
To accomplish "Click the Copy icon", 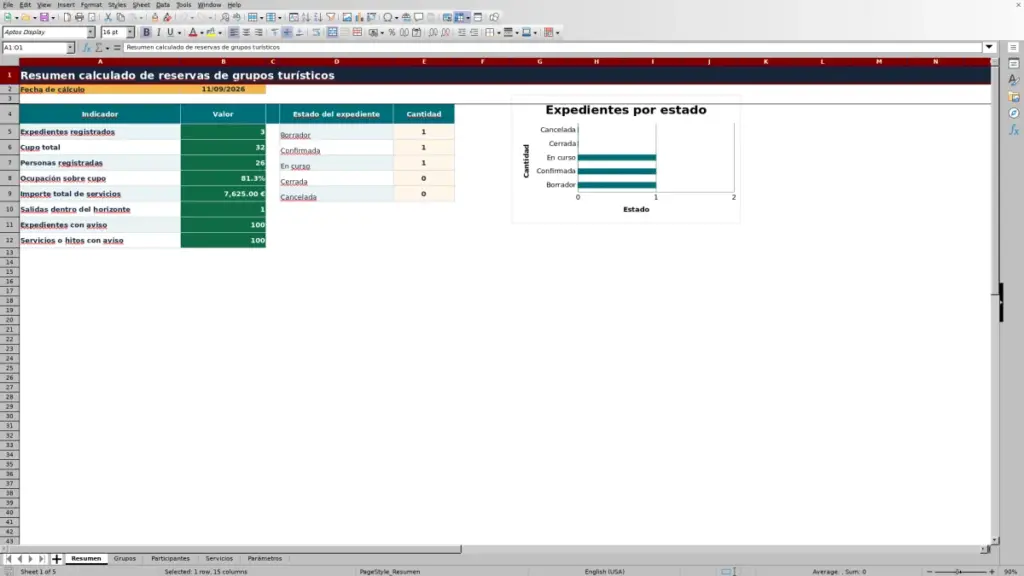I will [121, 17].
